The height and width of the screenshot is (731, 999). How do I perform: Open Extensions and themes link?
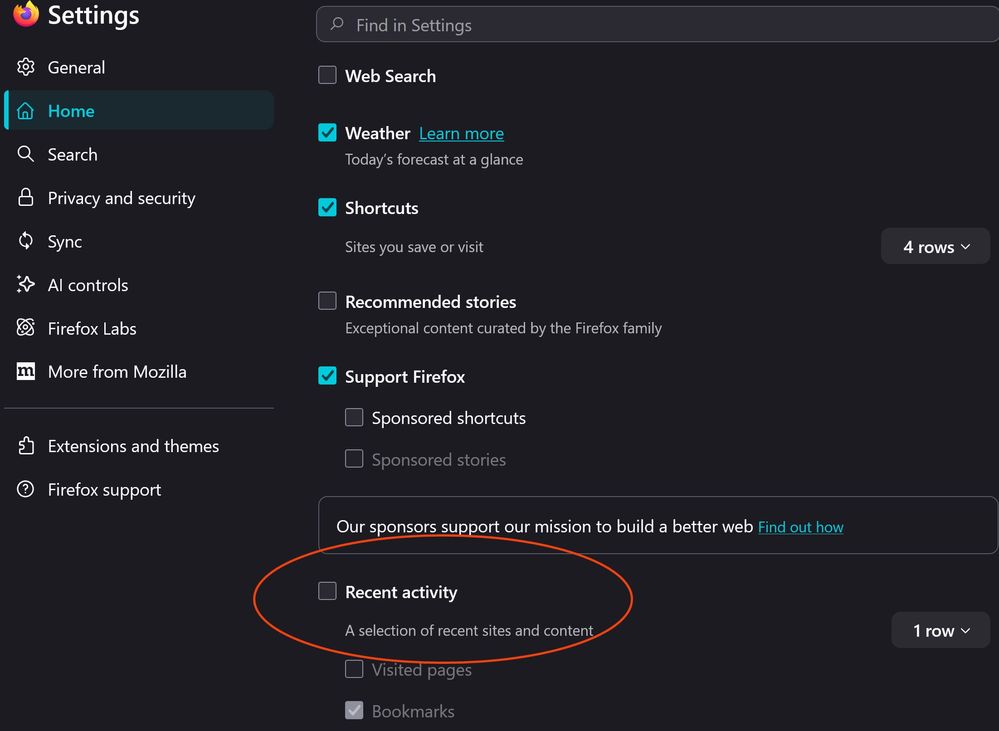pyautogui.click(x=139, y=446)
